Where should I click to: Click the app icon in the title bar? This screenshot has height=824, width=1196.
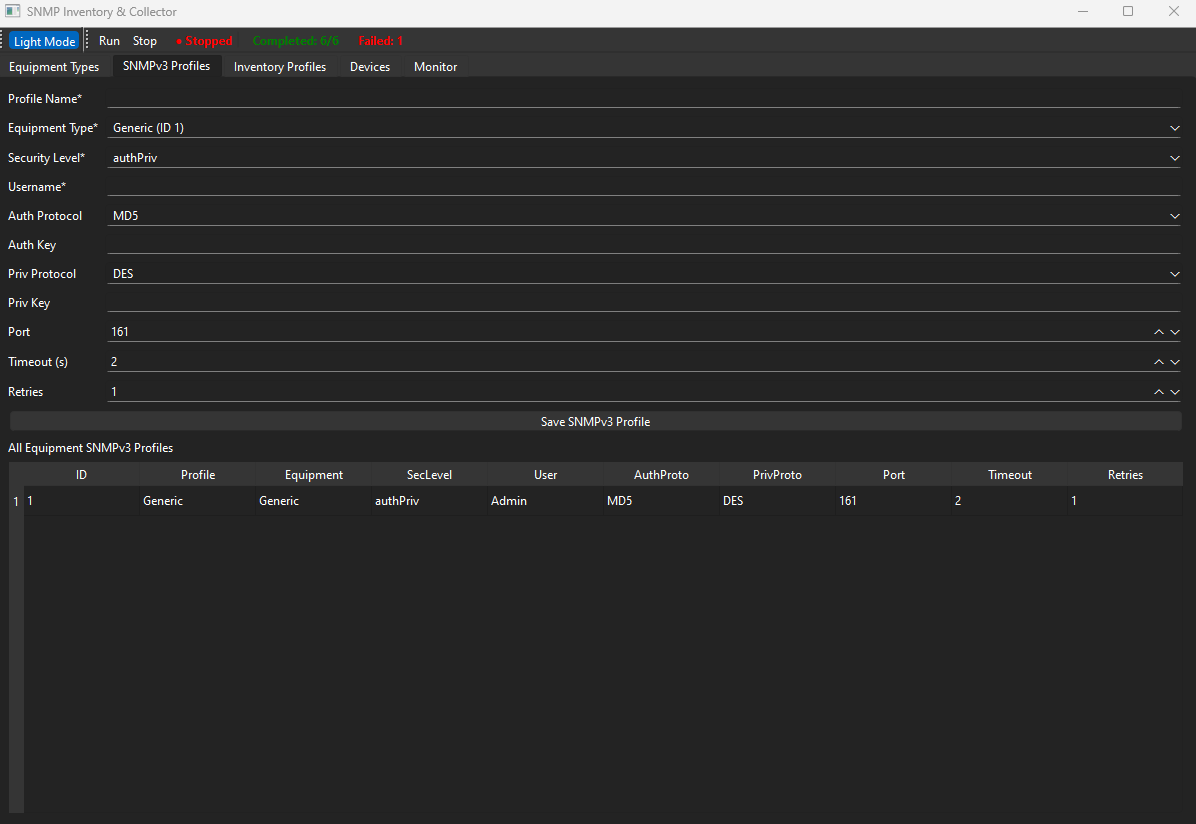point(12,11)
